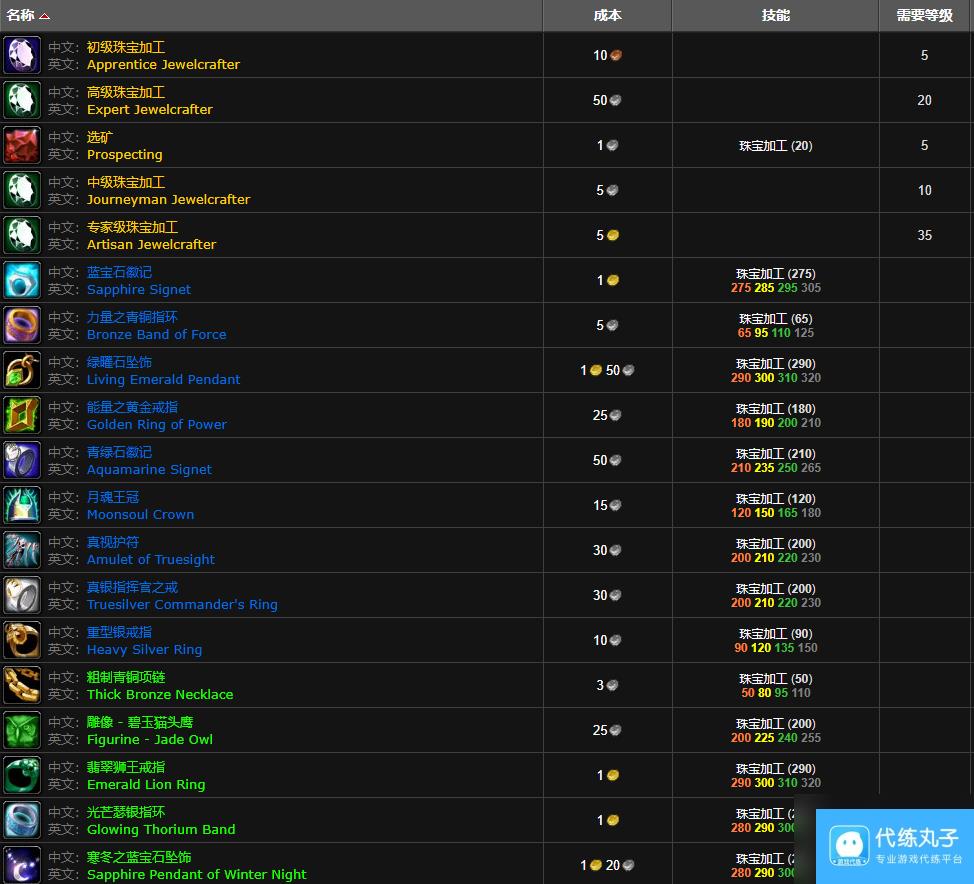This screenshot has height=884, width=974.
Task: Click the Moonsoul Crown icon
Action: [x=22, y=505]
